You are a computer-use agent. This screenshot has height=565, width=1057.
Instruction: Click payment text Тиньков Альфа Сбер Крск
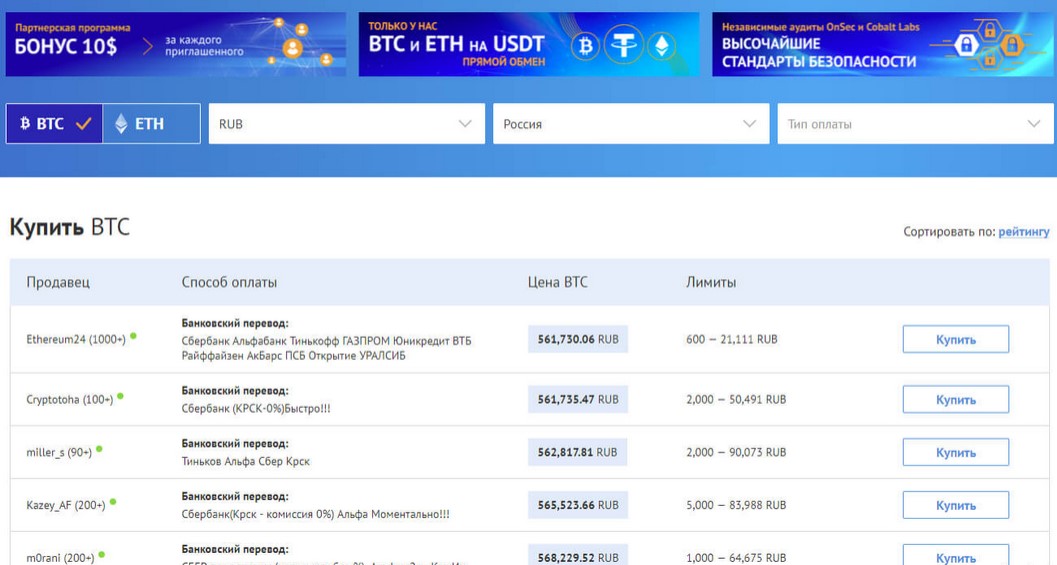245,461
